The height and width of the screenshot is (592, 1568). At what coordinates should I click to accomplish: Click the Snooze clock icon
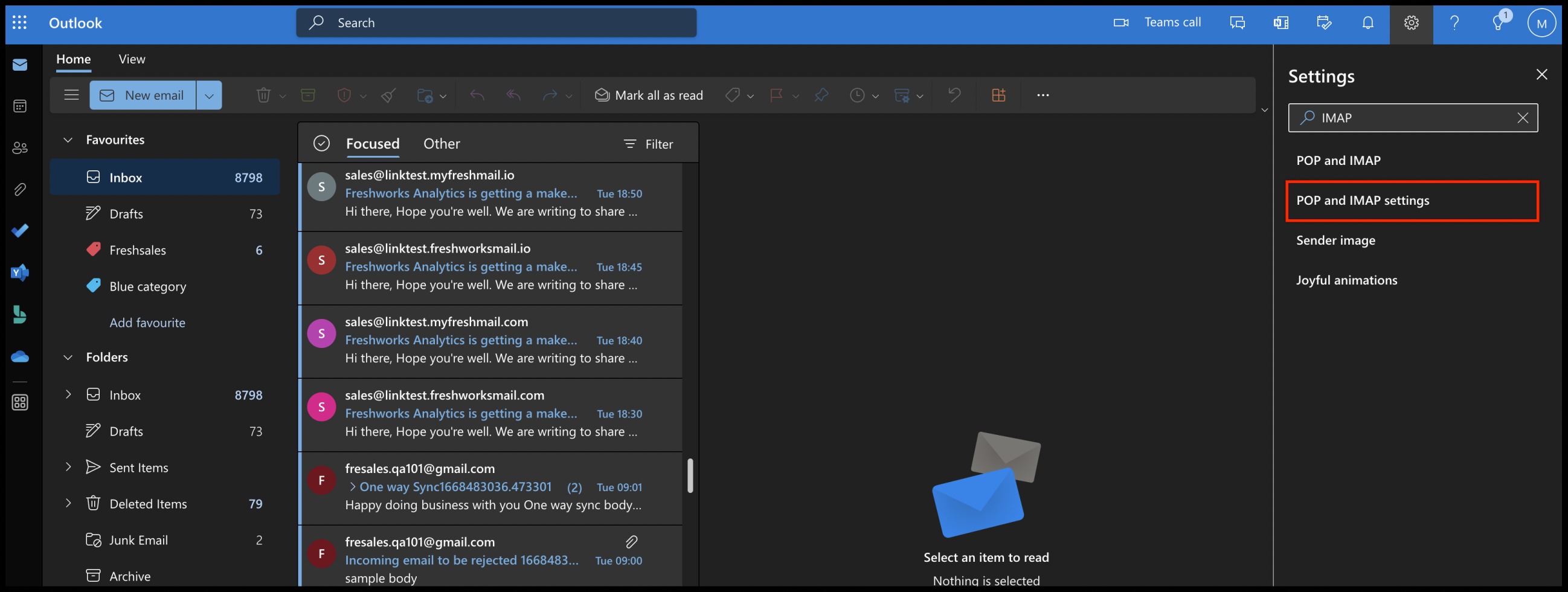coord(857,95)
